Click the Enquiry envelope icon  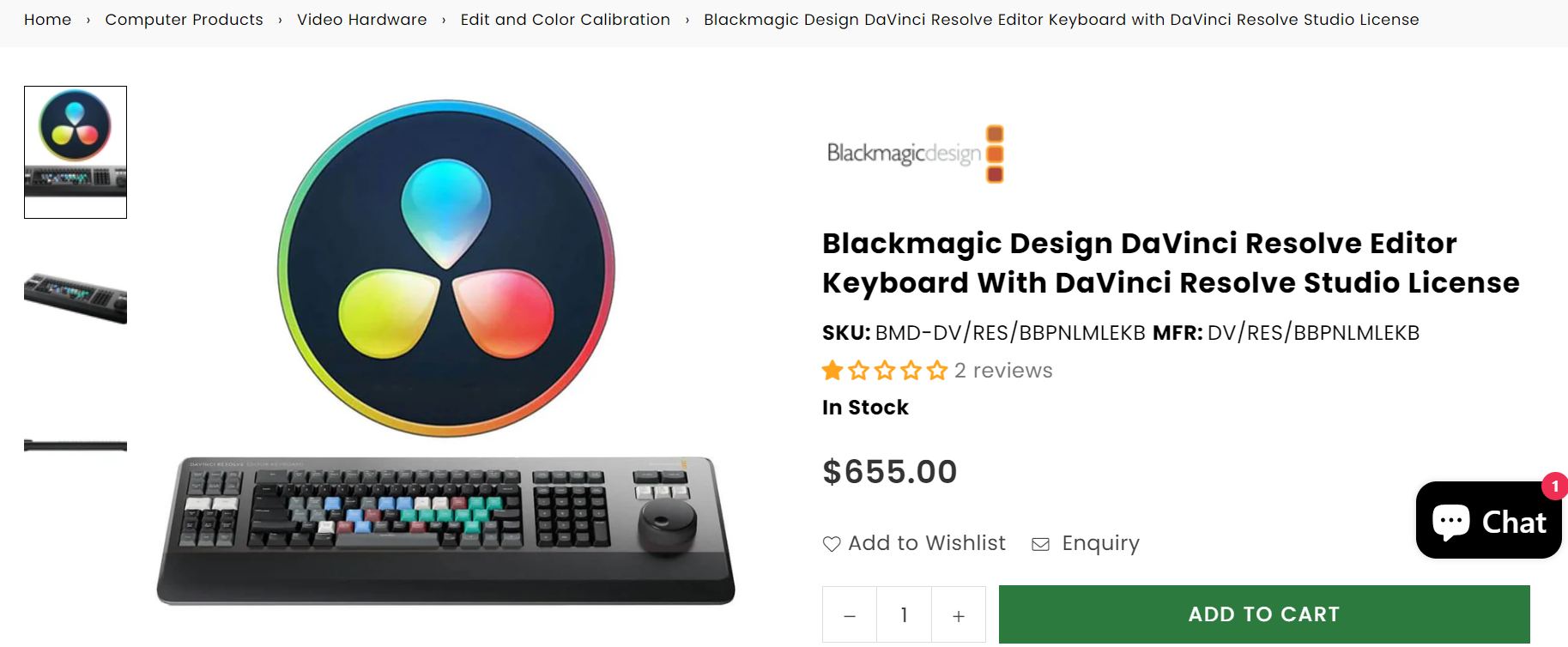[1040, 544]
